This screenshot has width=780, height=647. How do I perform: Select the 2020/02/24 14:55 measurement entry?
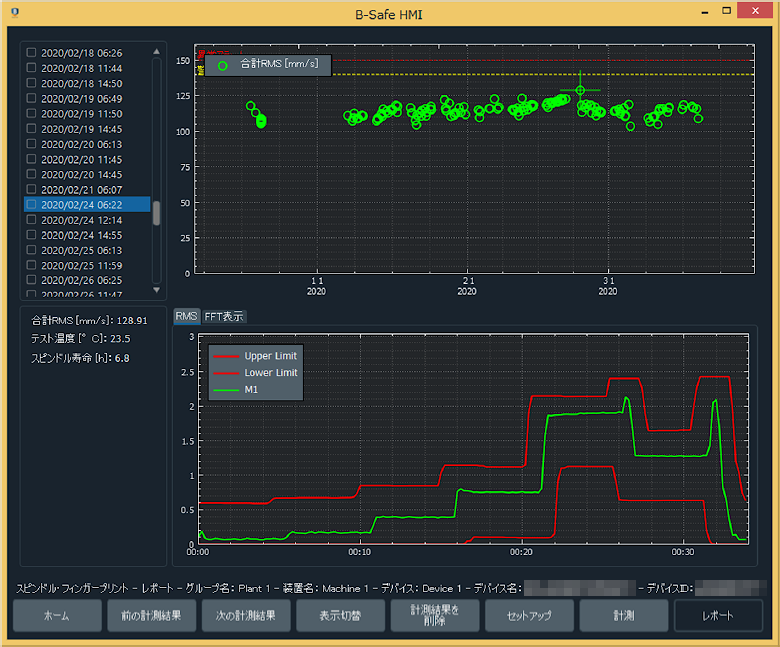pyautogui.click(x=87, y=235)
